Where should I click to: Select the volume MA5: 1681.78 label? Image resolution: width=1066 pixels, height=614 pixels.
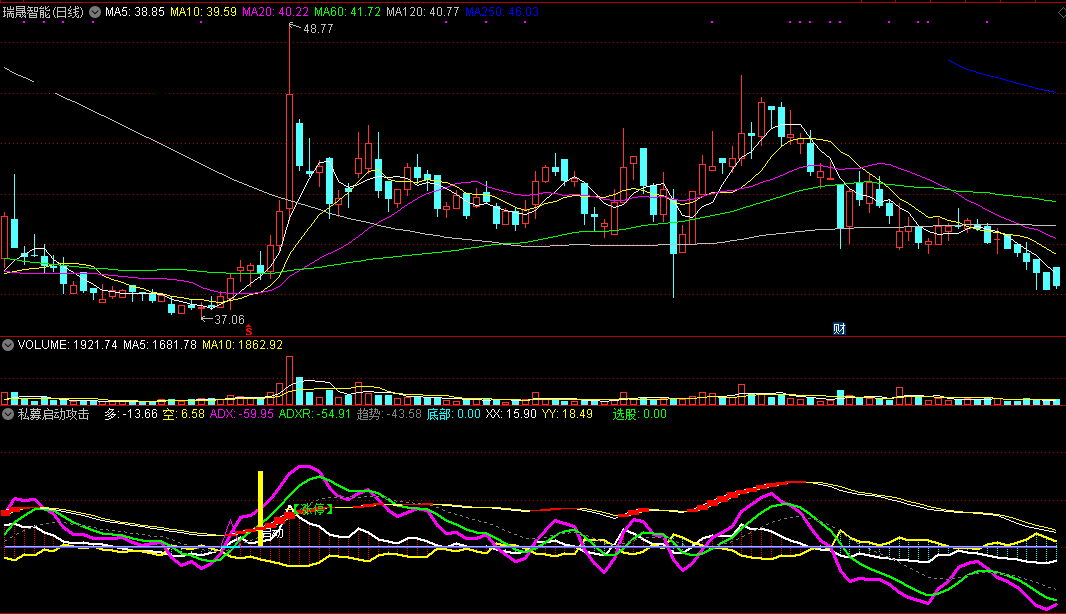pos(160,345)
